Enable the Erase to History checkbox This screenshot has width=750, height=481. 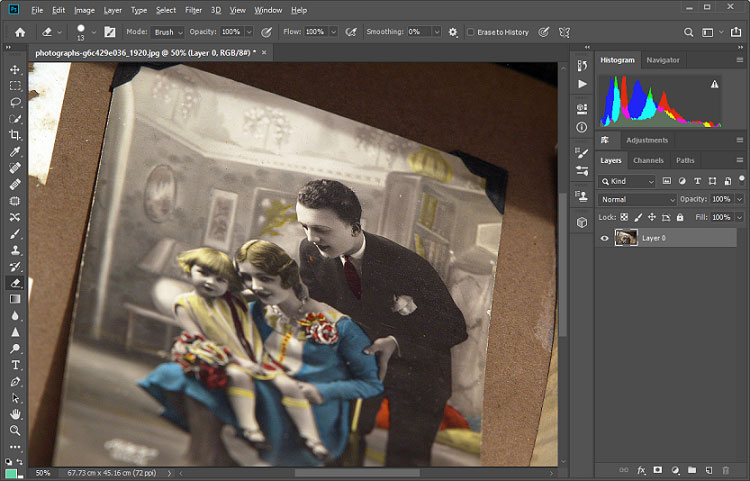[471, 32]
